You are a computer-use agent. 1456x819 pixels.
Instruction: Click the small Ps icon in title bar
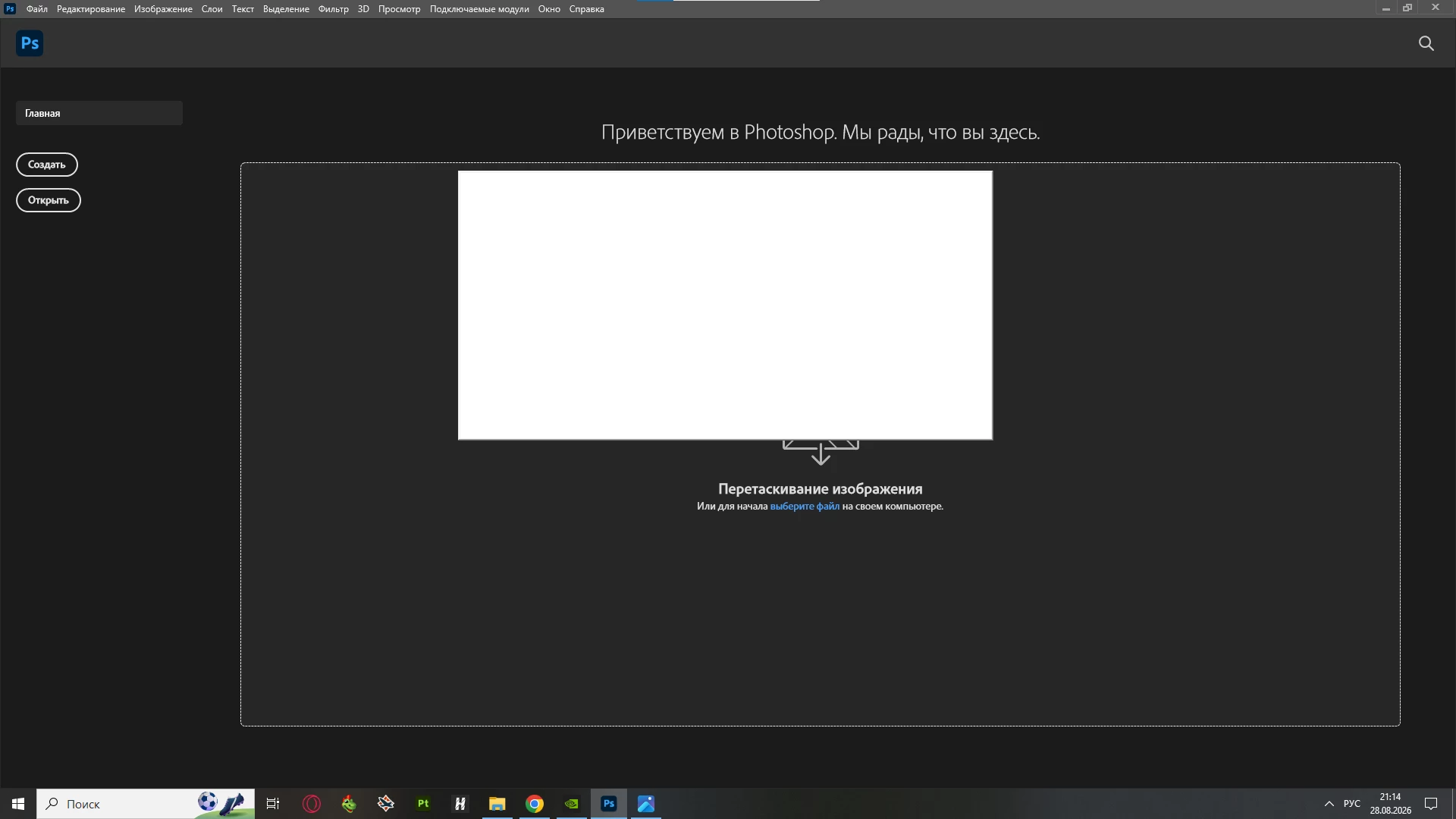click(x=10, y=8)
